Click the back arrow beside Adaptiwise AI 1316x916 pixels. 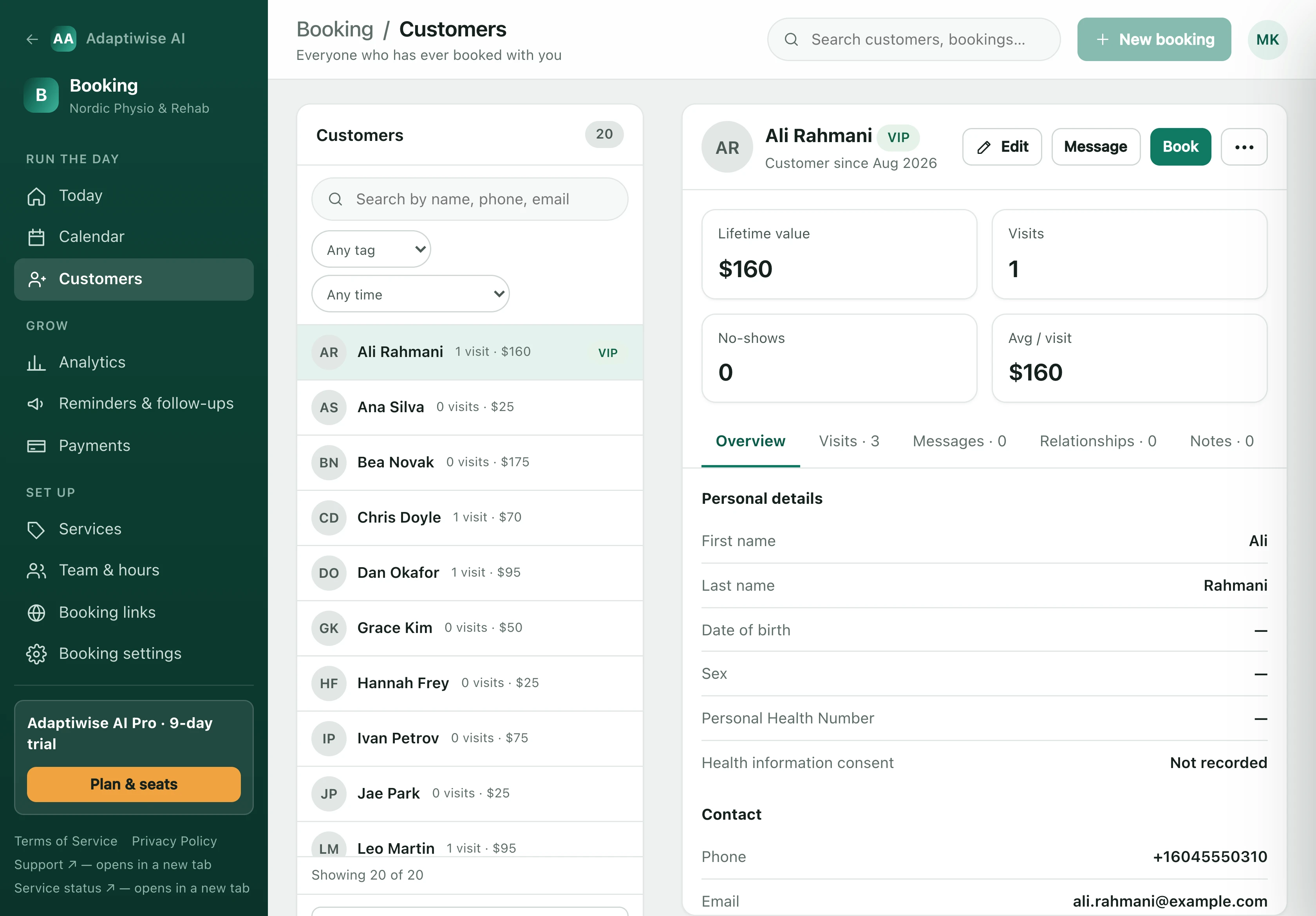[32, 39]
